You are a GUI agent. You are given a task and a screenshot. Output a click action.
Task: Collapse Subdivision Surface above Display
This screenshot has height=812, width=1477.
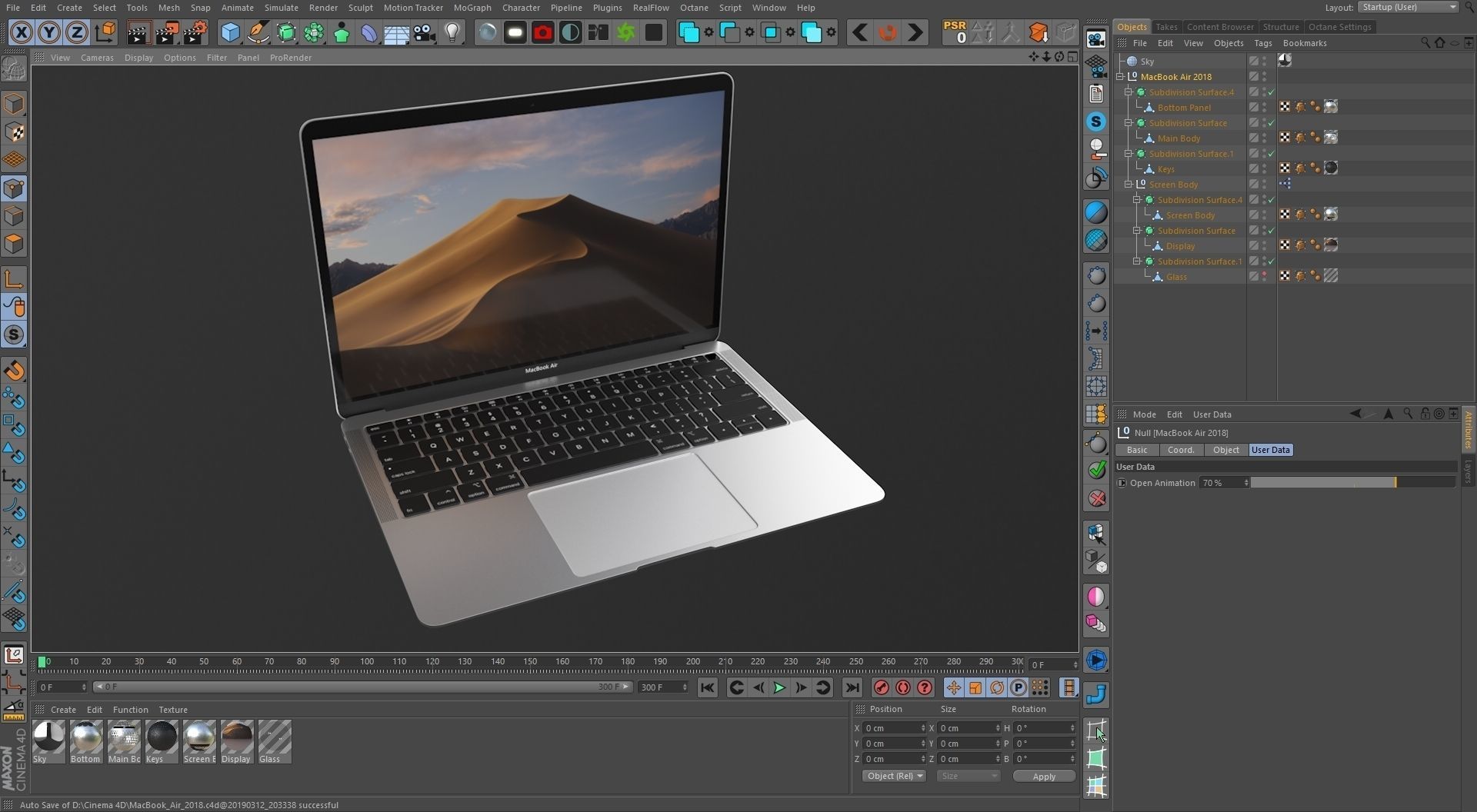[1137, 231]
